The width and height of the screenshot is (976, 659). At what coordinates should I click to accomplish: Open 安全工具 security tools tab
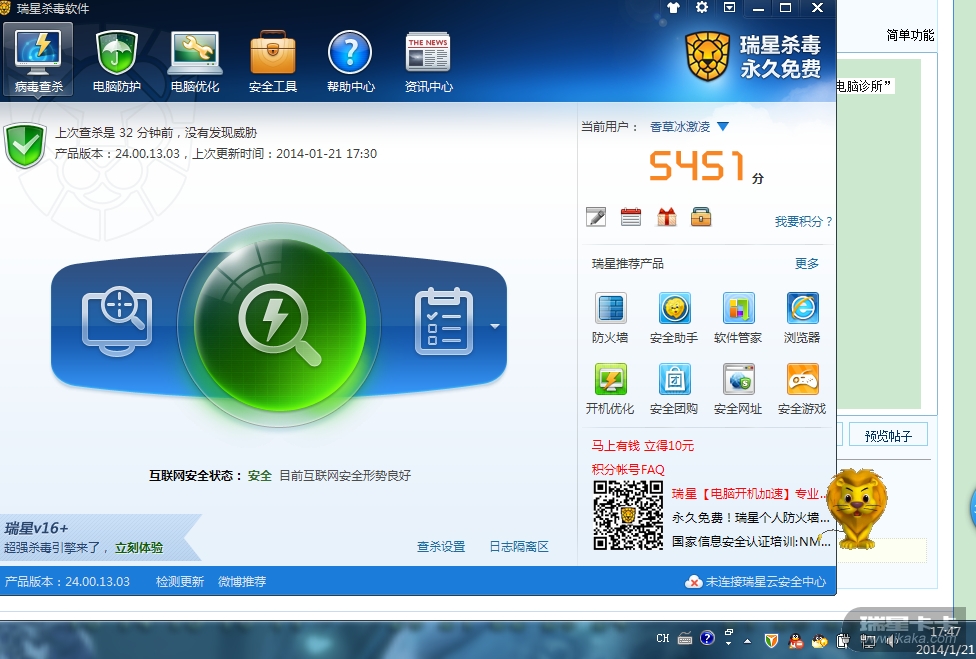pos(273,60)
